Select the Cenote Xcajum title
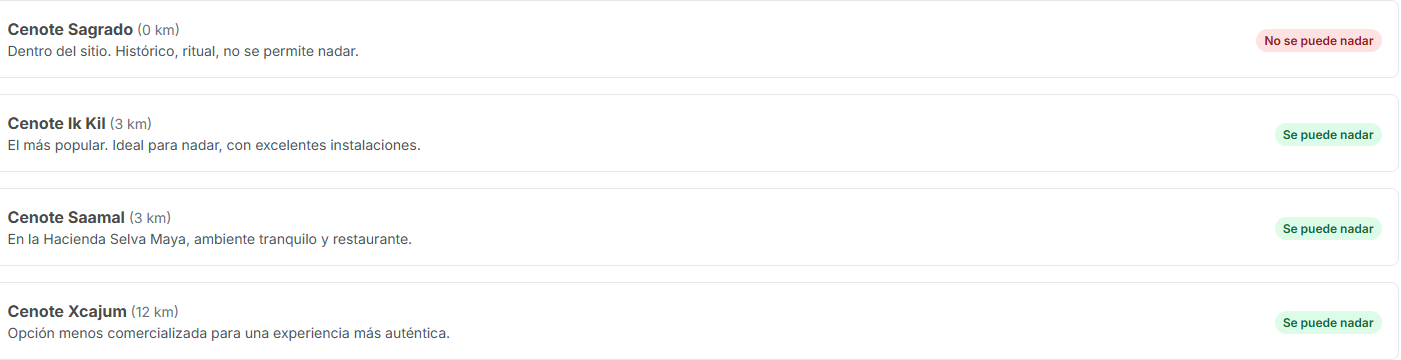The height and width of the screenshot is (360, 1401). pos(67,312)
